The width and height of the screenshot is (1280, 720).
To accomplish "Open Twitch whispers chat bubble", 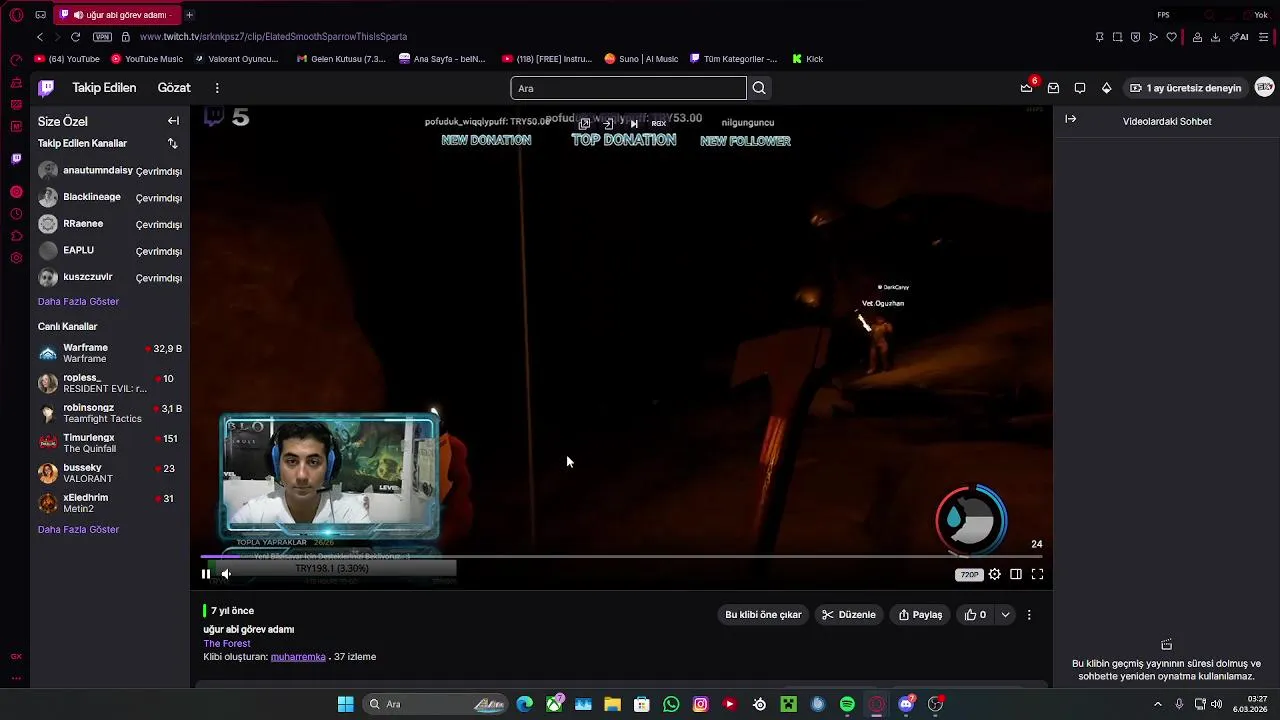I will coord(1080,88).
